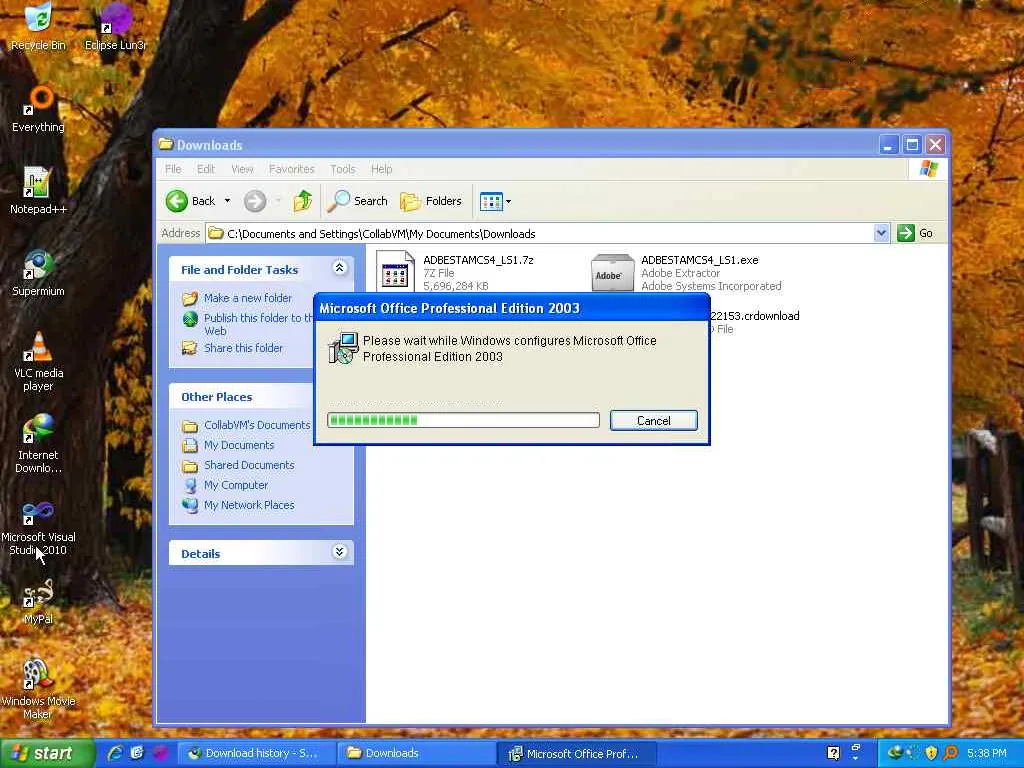Open the Tools menu
The image size is (1024, 768).
click(x=342, y=169)
